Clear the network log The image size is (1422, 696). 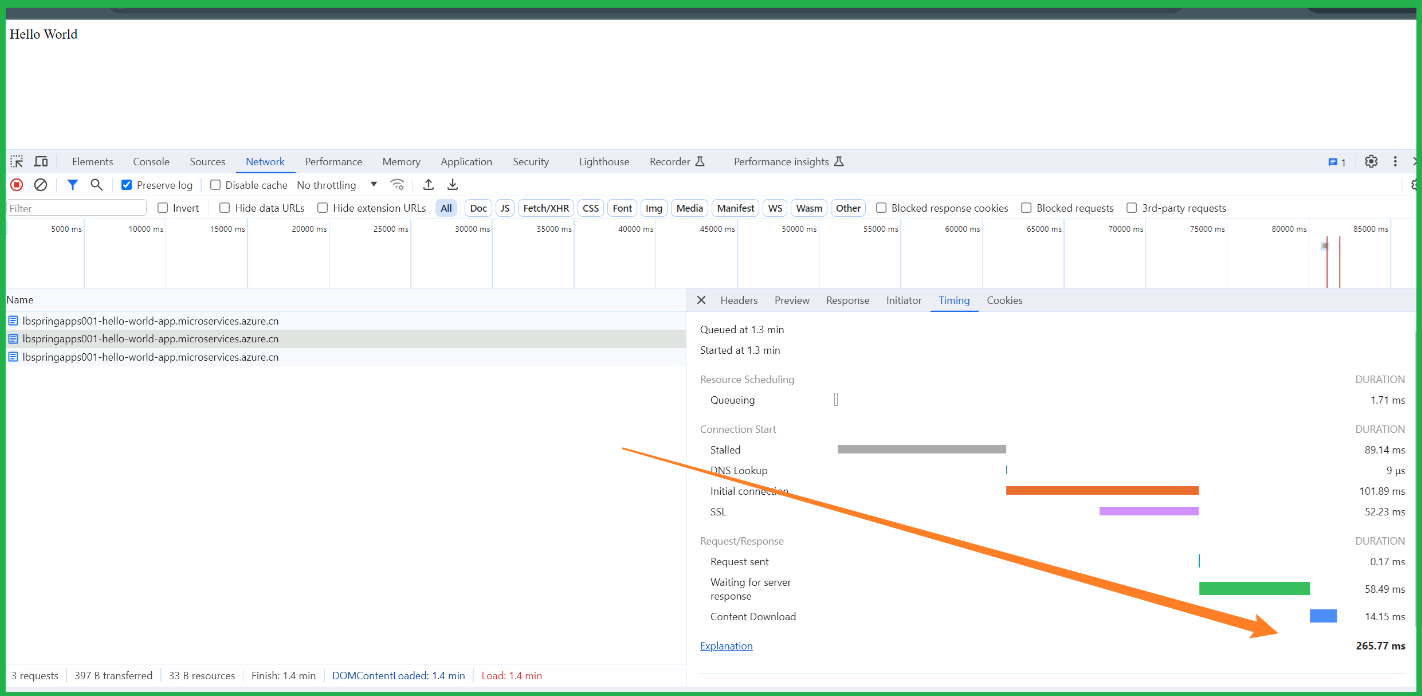point(41,185)
